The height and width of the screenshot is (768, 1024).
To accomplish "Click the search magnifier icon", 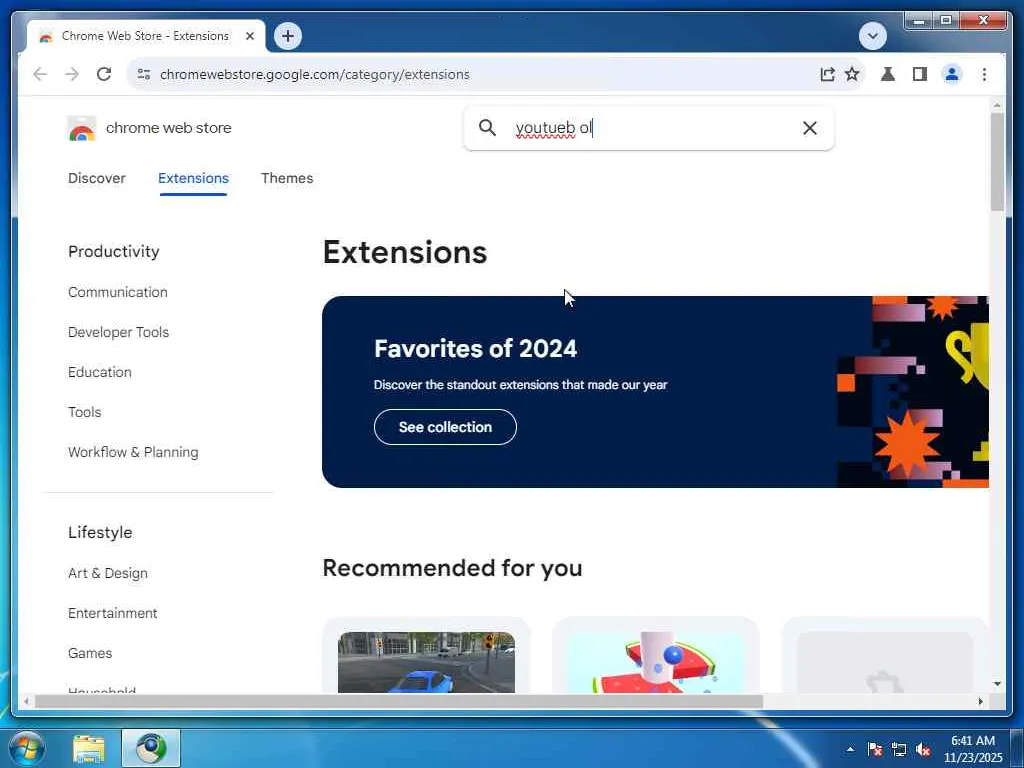I will (487, 127).
